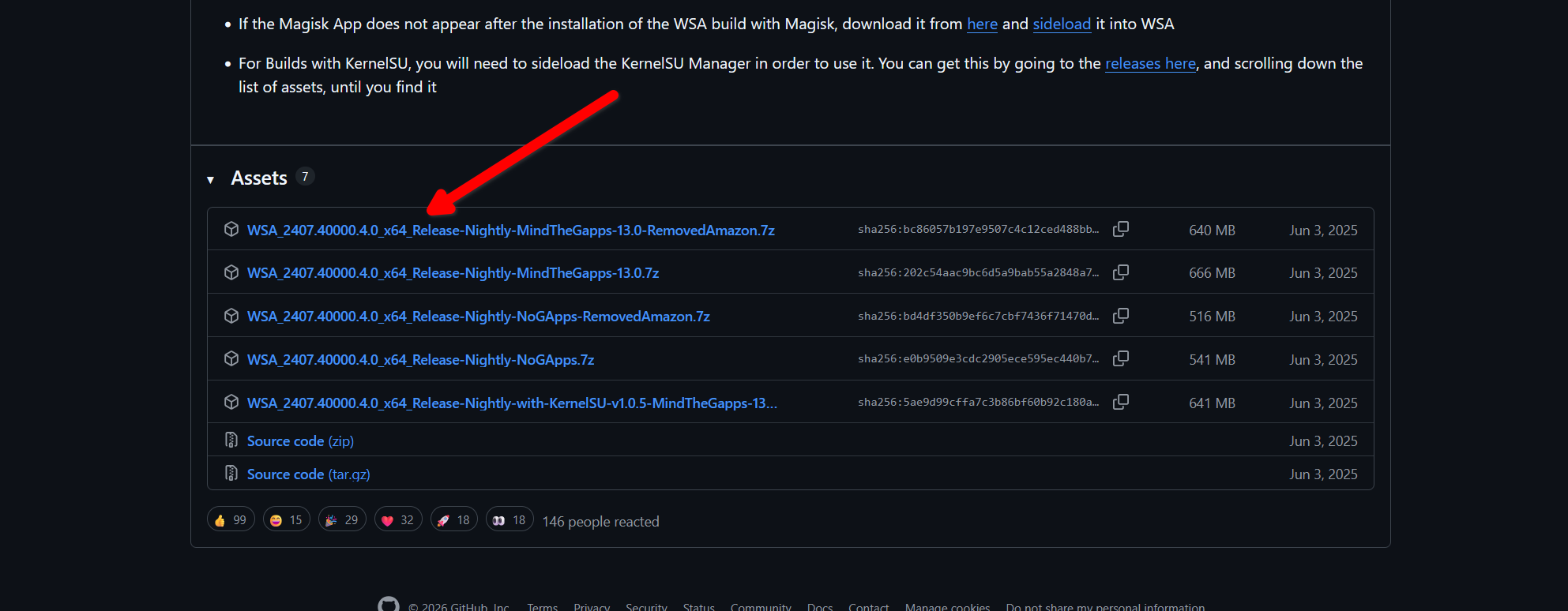
Task: Click the date on the MindTheGapps-13.0.7z row
Action: (x=1323, y=273)
